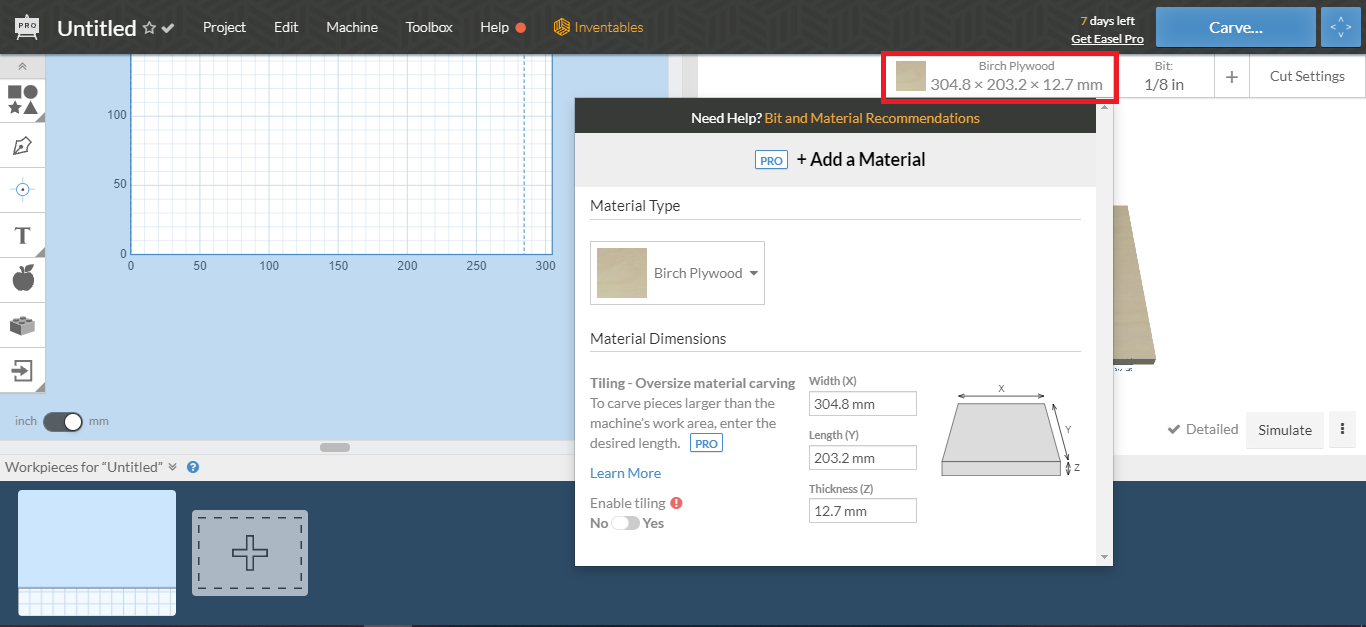Follow the Get Easel Pro link

(1107, 39)
